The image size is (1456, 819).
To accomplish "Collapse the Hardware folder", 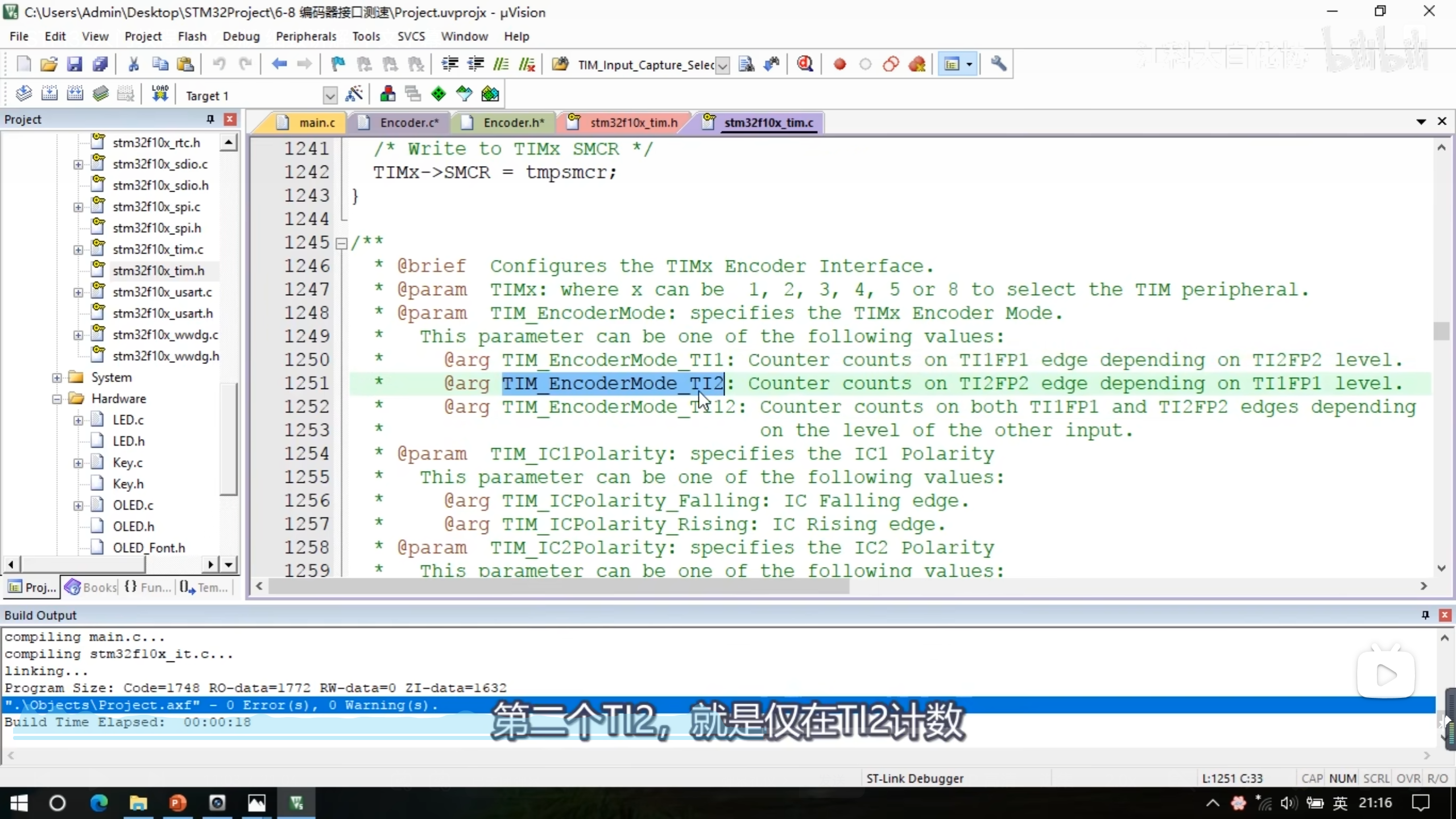I will 57,399.
